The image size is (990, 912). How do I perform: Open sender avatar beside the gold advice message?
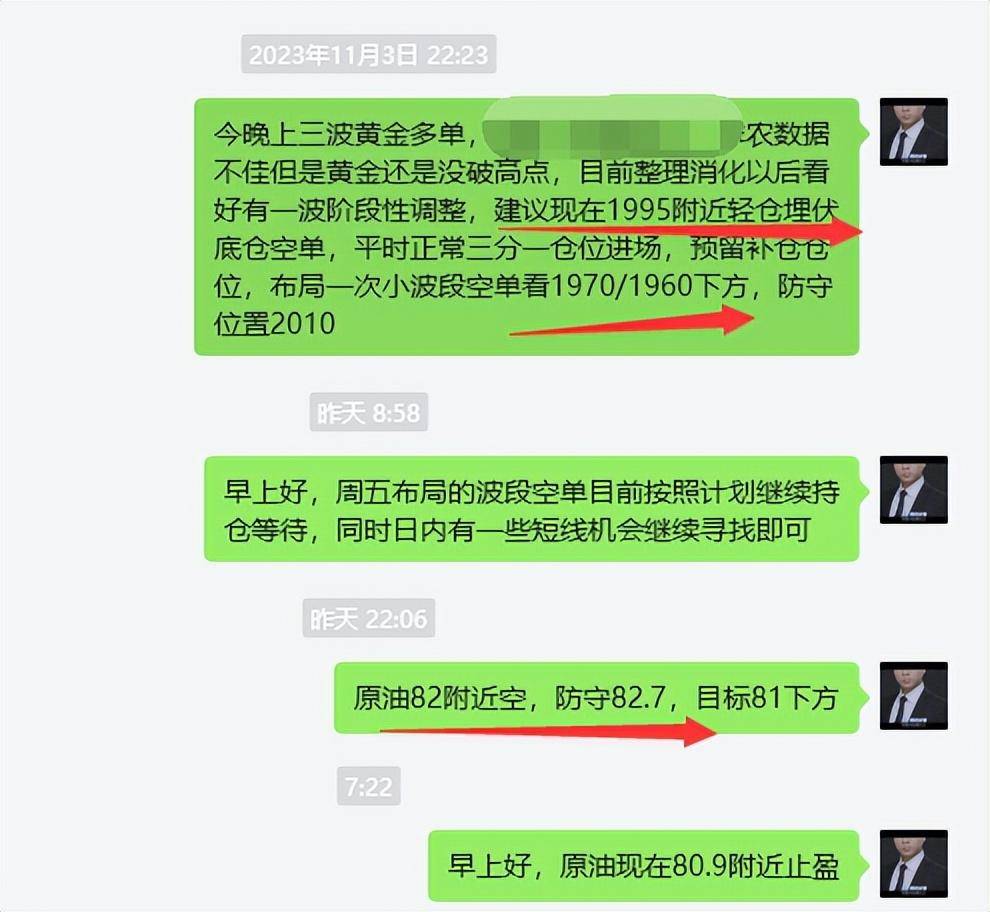[914, 132]
